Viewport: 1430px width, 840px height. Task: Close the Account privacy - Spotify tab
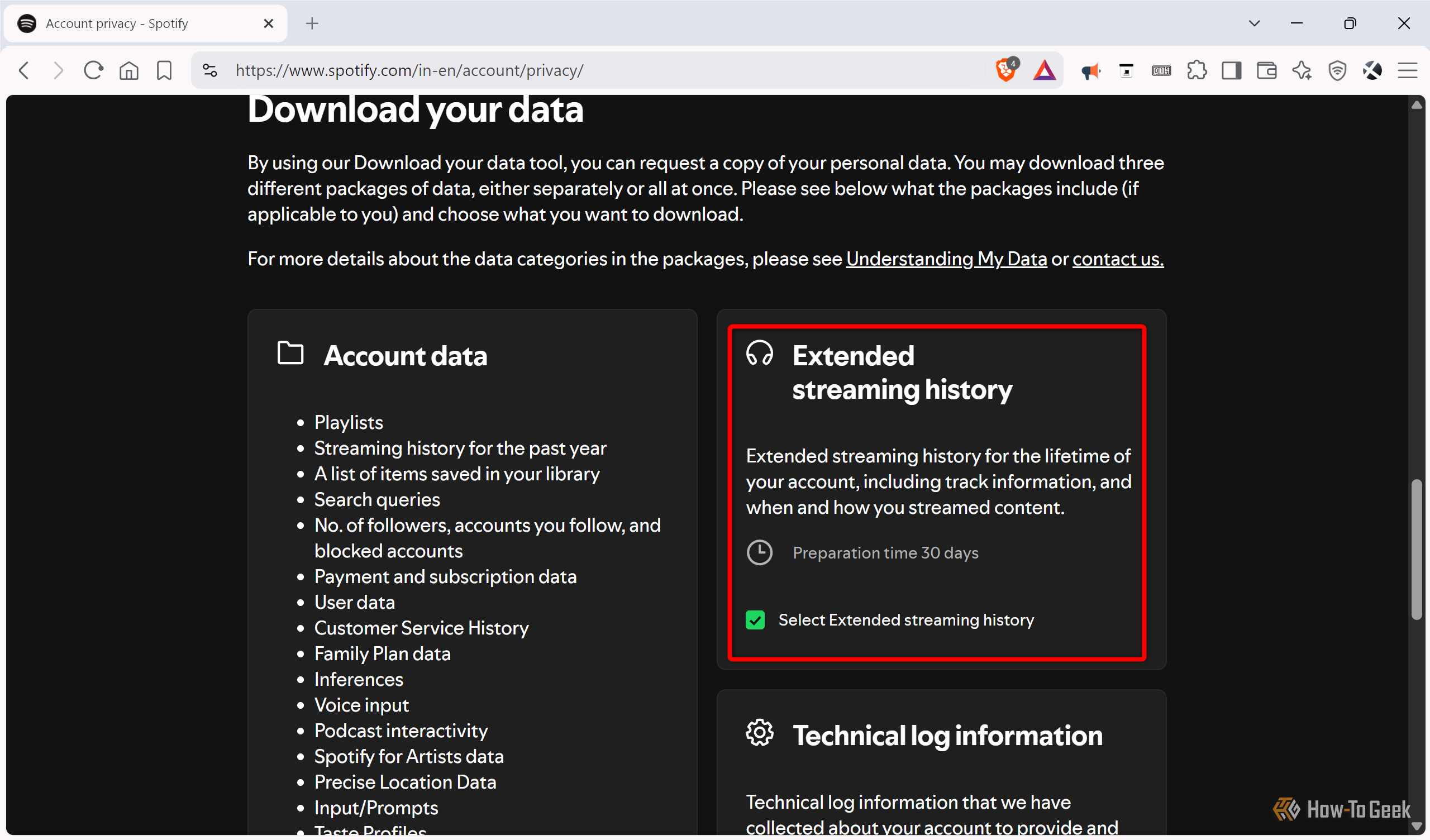269,23
